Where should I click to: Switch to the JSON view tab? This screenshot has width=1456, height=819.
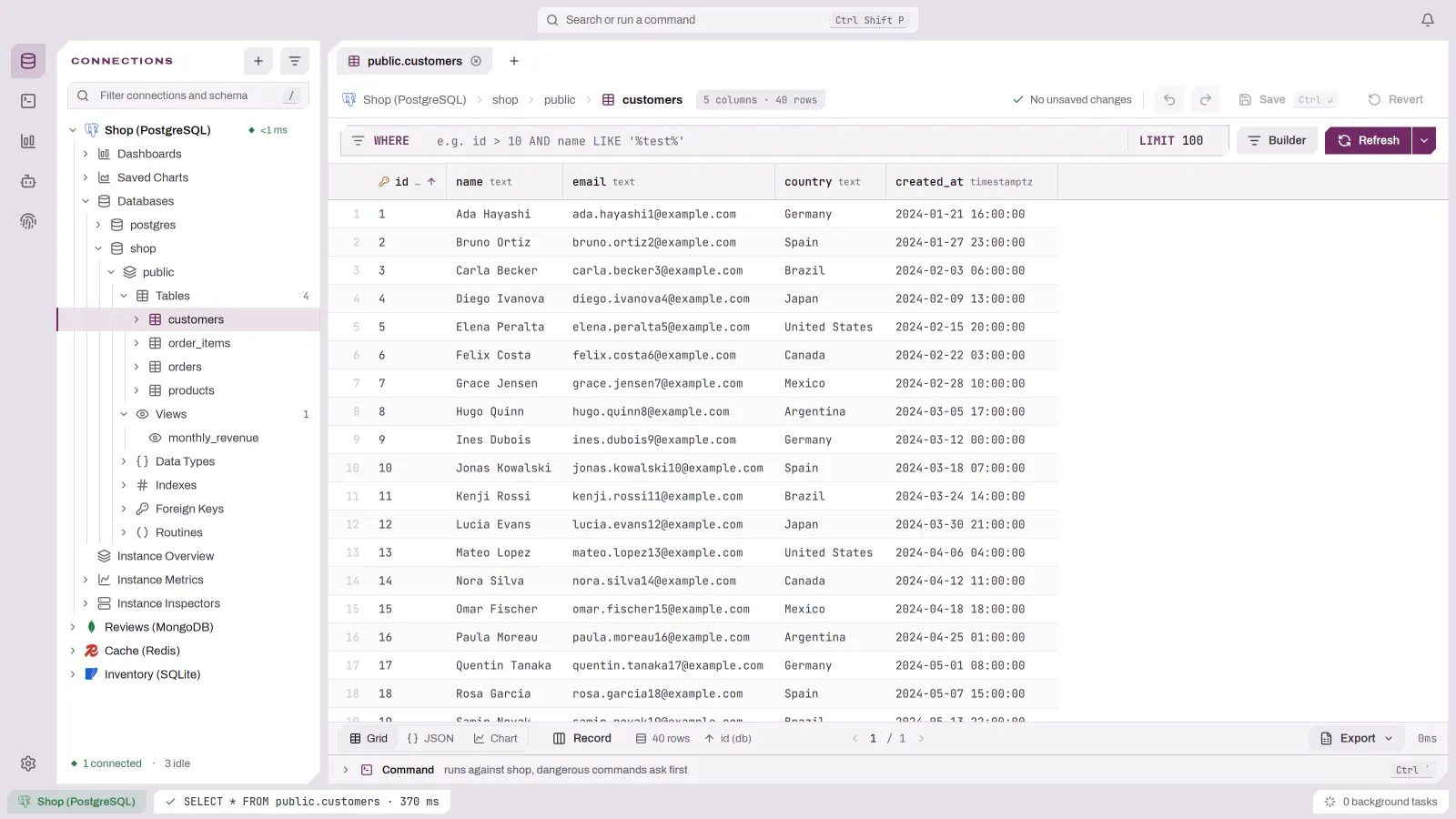[x=430, y=739]
